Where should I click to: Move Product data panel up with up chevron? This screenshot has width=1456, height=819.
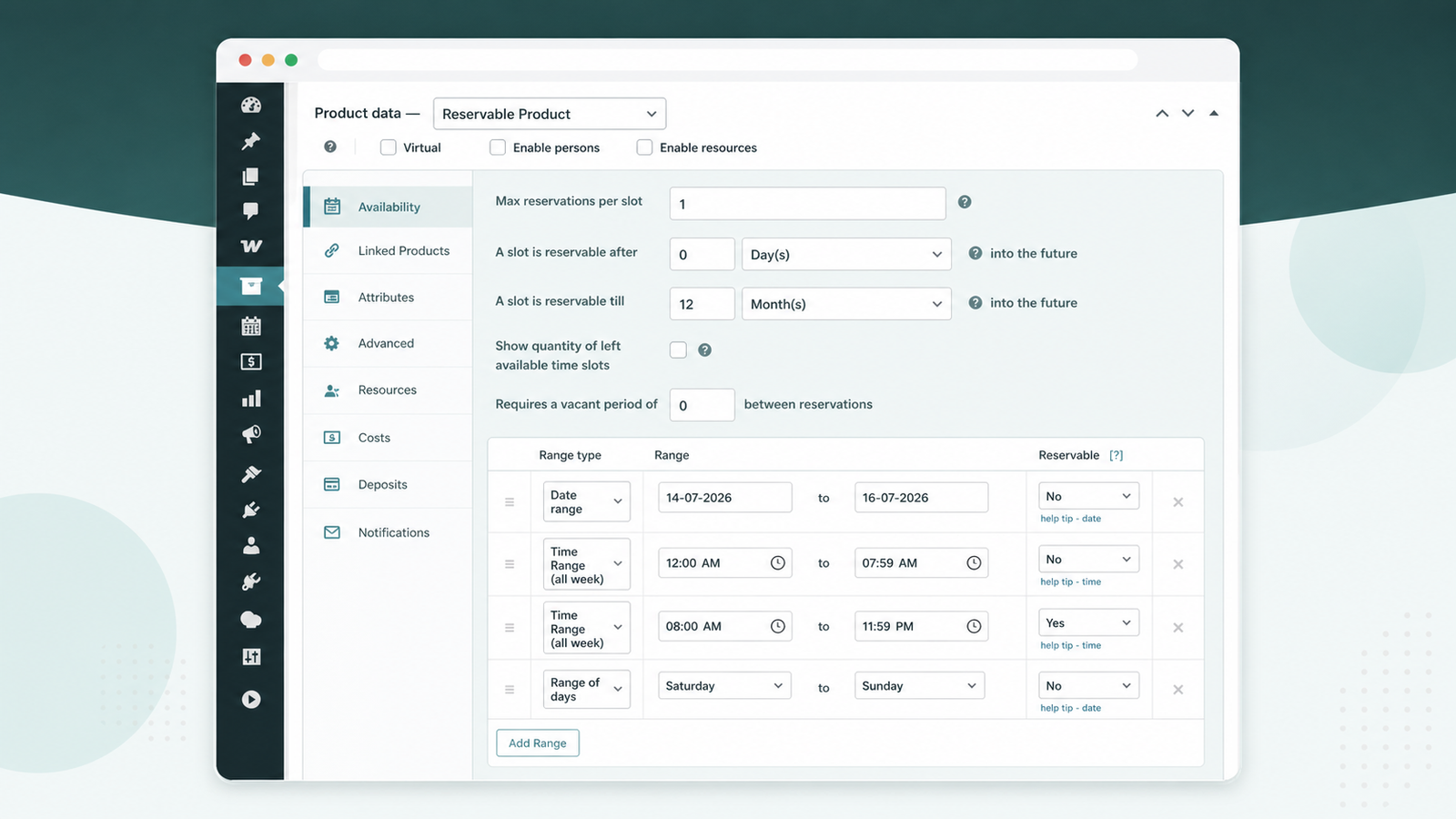(x=1162, y=113)
